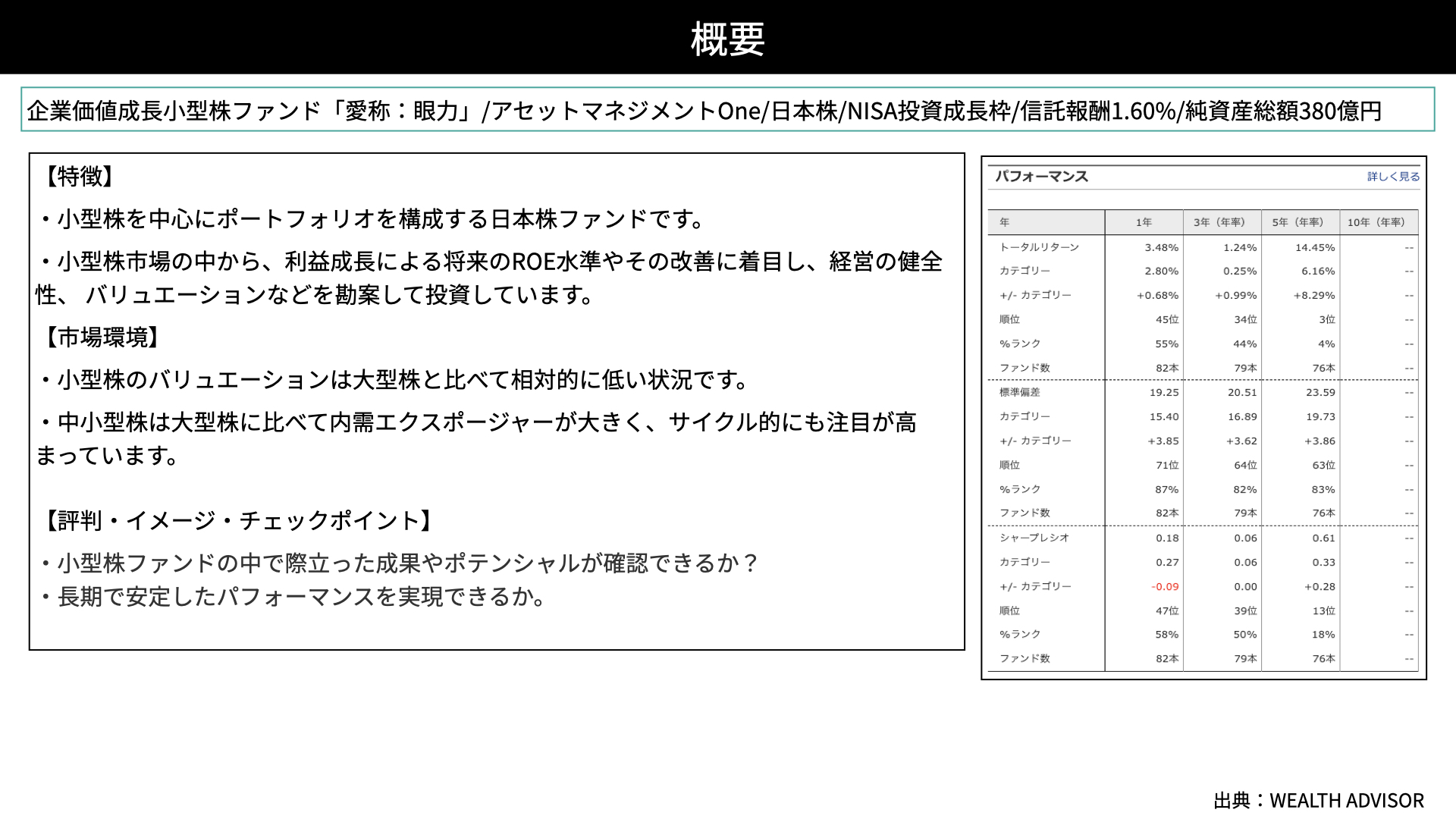The image size is (1456, 819).
Task: Click the 34位 rank cell
Action: click(x=1245, y=319)
